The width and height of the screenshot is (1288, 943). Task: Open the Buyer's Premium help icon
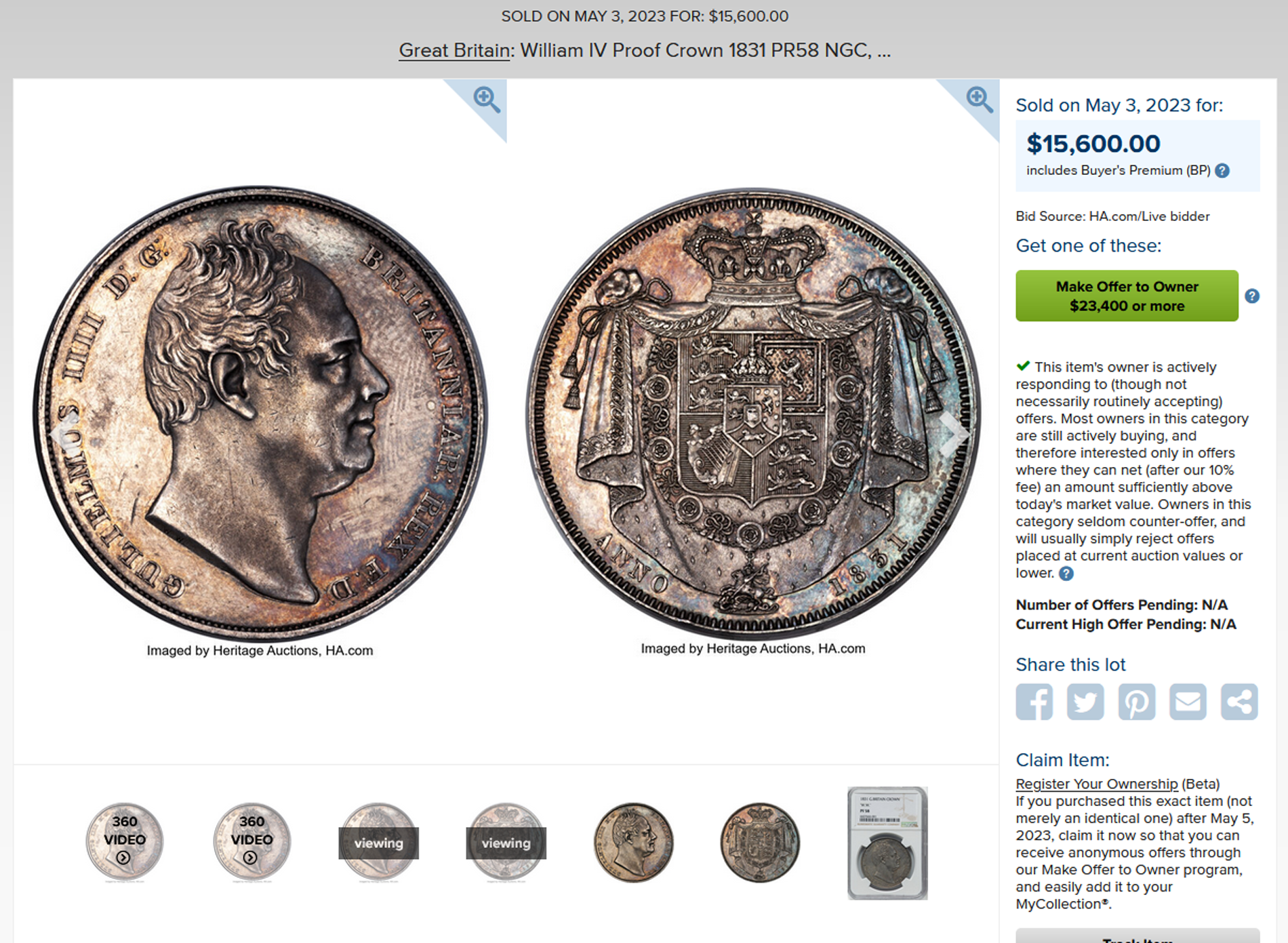click(x=1222, y=171)
